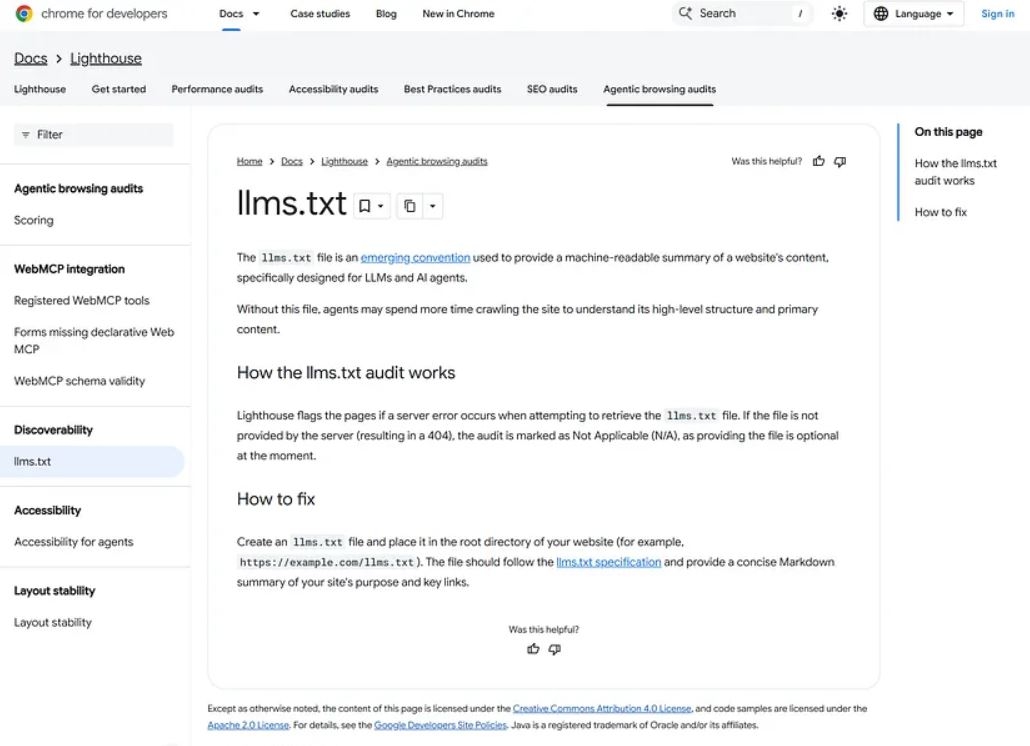1030x746 pixels.
Task: Click the bookmark icon beside llms.txt title
Action: pos(365,206)
